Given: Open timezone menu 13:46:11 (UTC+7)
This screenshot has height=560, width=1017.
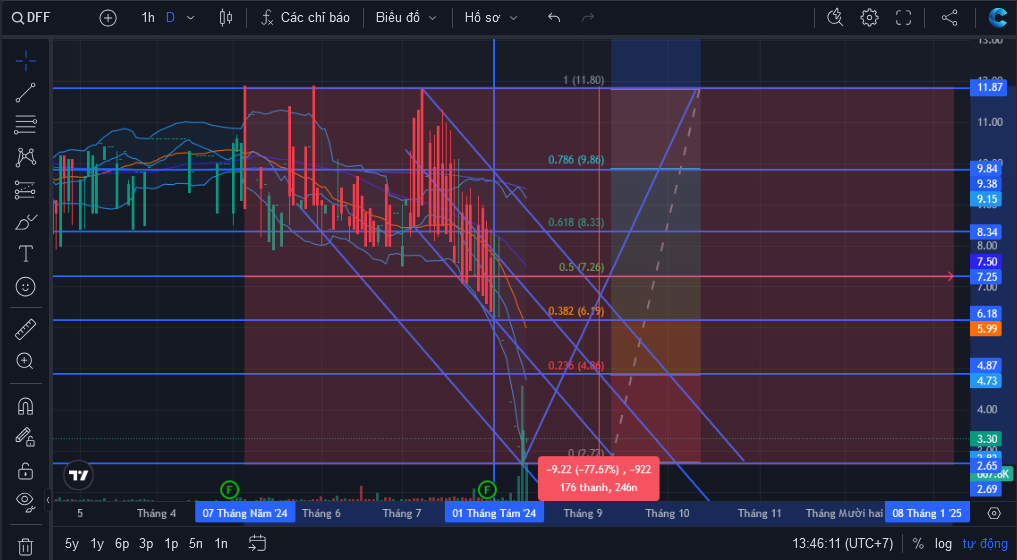Looking at the screenshot, I should (x=843, y=544).
